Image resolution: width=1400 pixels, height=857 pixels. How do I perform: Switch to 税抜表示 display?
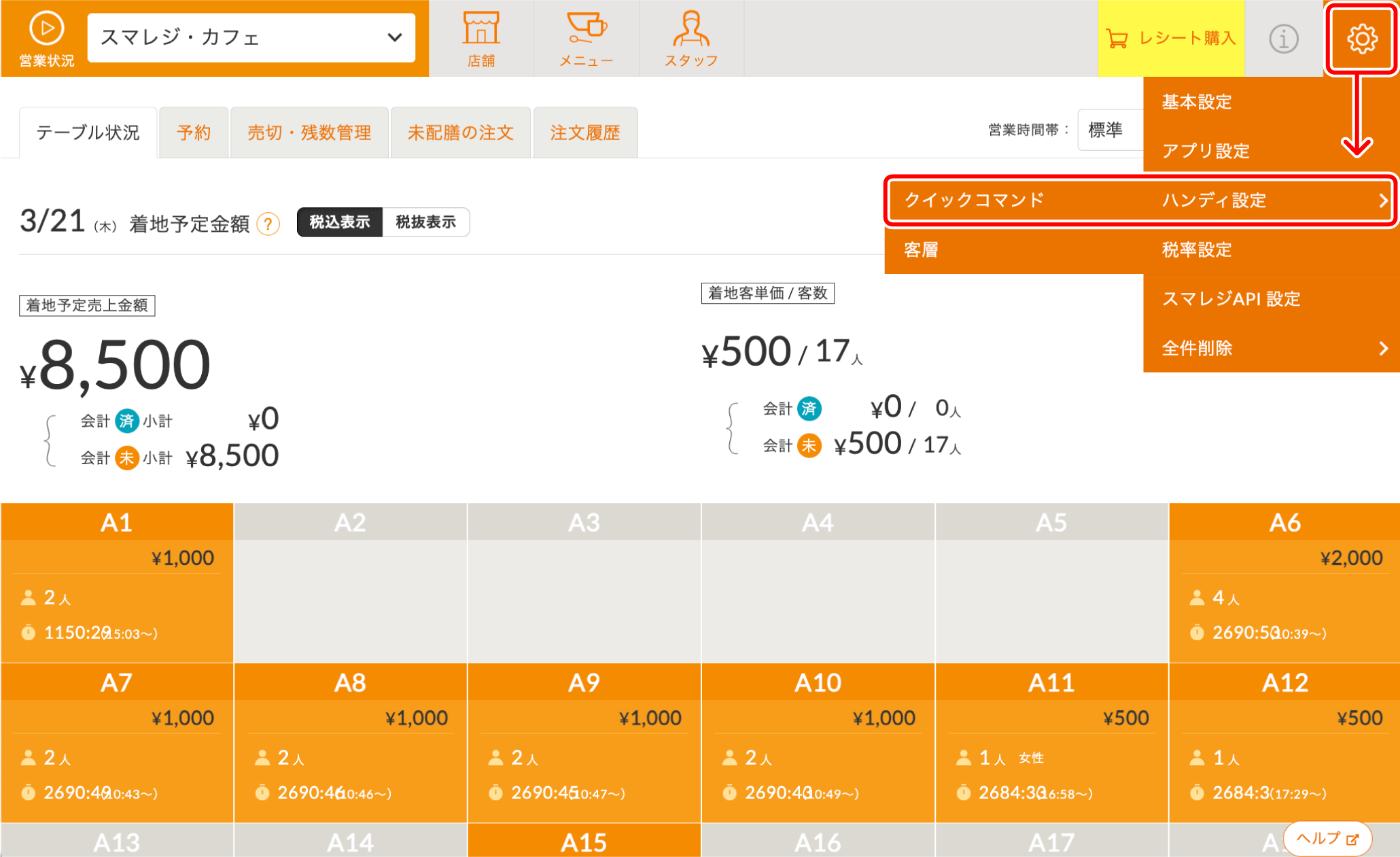pos(426,222)
